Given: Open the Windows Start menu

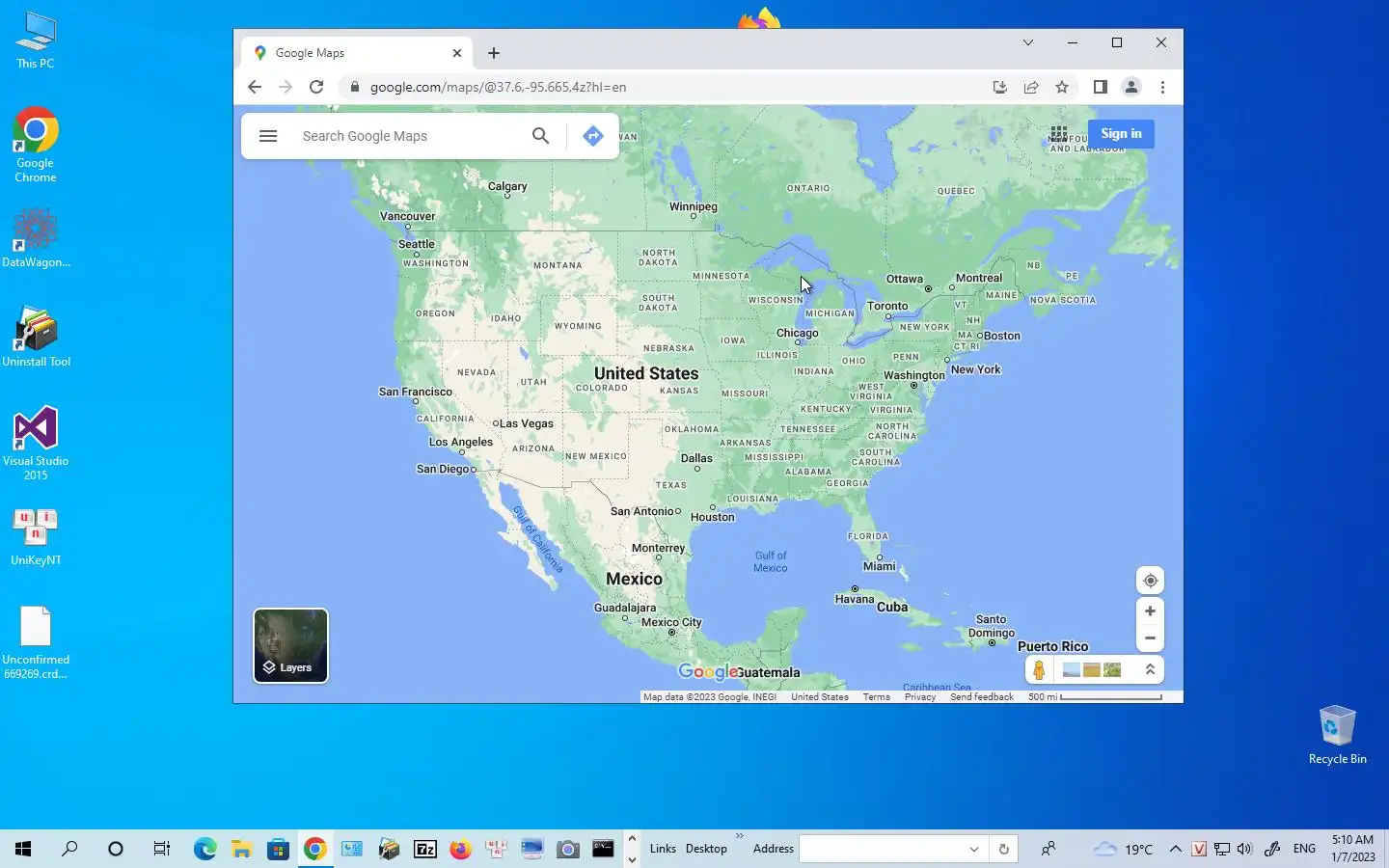Looking at the screenshot, I should [x=23, y=849].
